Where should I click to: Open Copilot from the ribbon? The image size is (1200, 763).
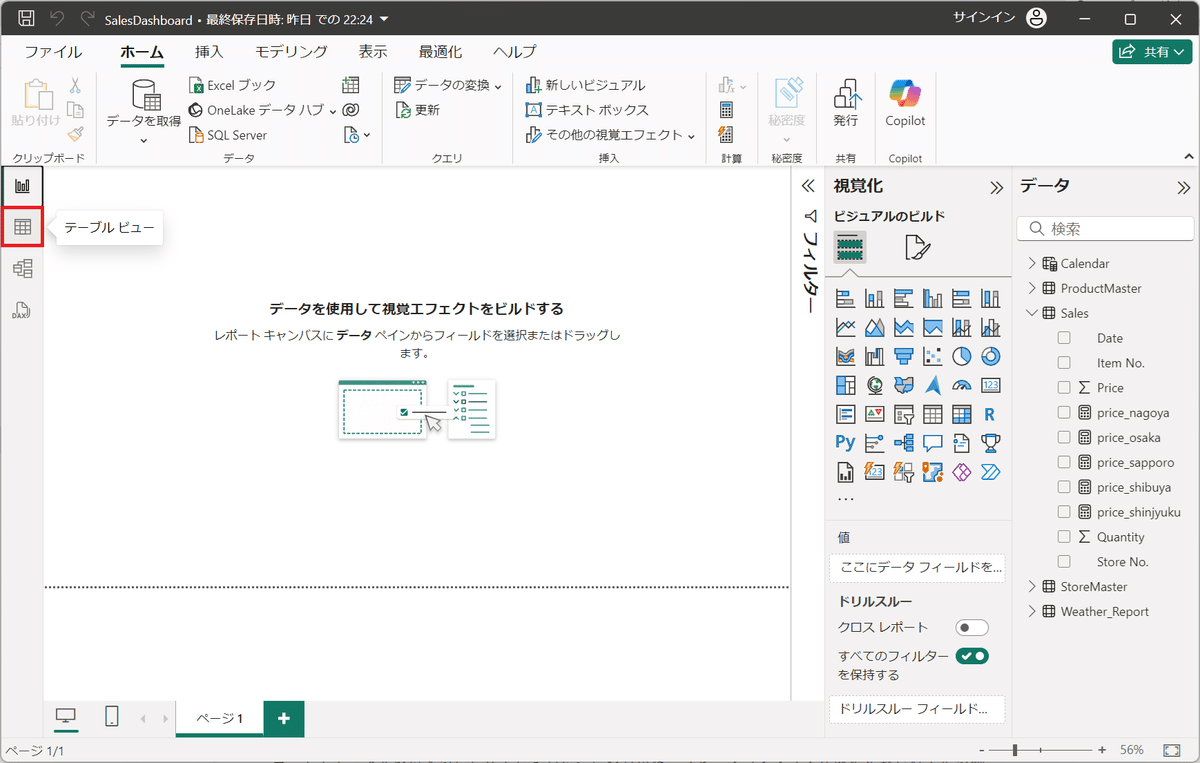[905, 104]
